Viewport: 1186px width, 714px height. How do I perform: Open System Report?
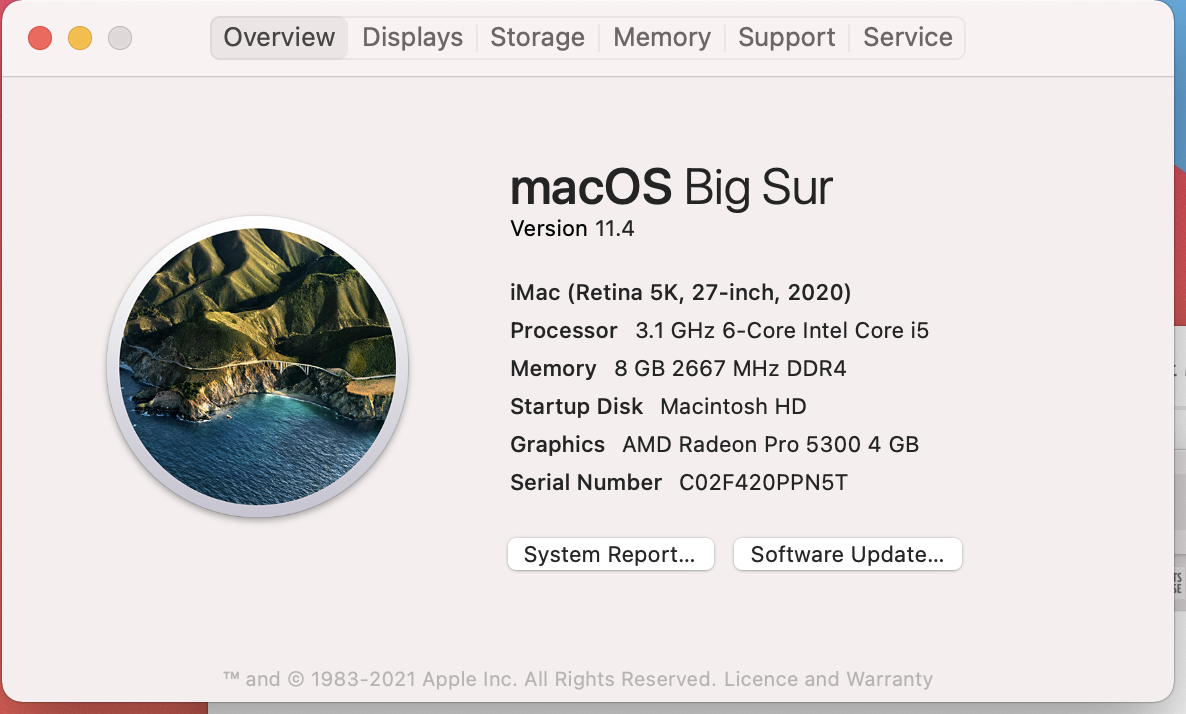pos(610,555)
